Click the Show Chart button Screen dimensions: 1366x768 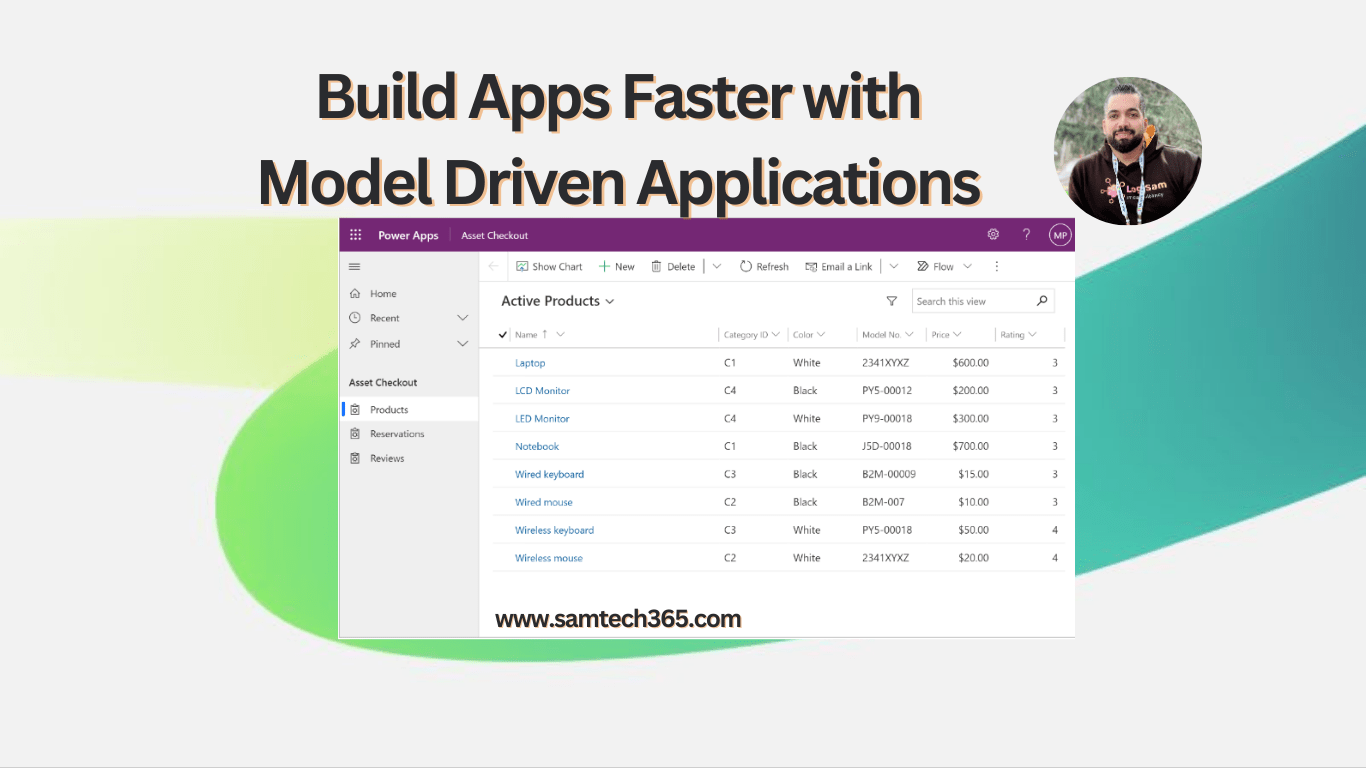(x=549, y=267)
